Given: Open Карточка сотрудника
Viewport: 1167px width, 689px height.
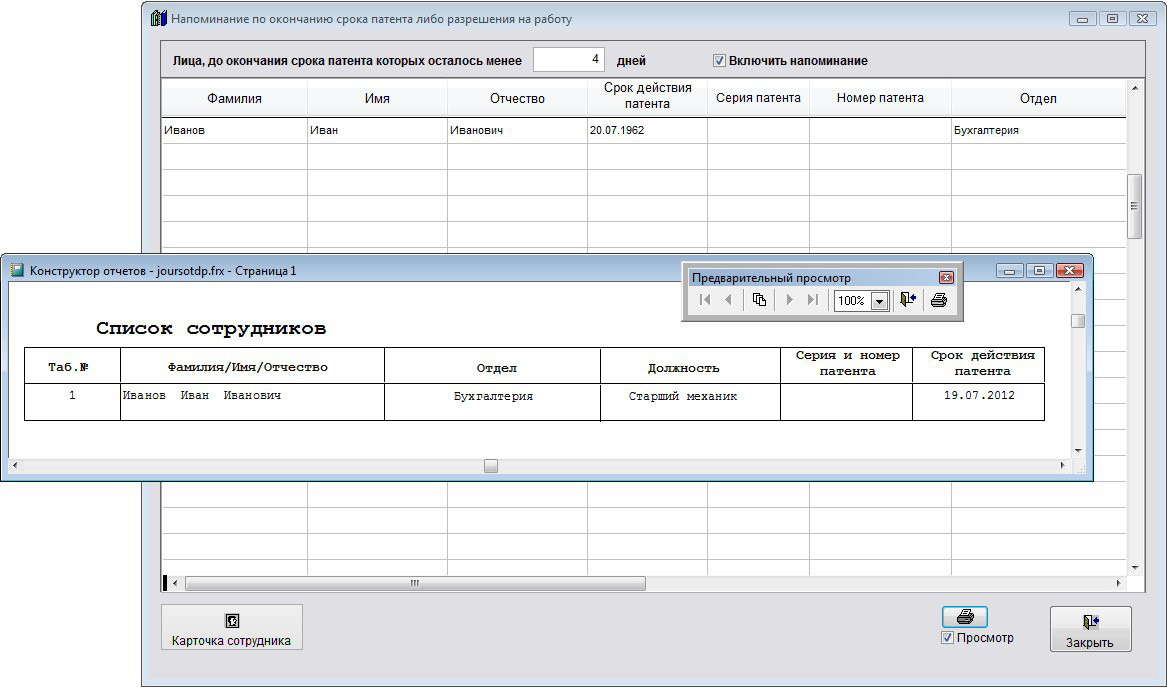Looking at the screenshot, I should pos(231,628).
